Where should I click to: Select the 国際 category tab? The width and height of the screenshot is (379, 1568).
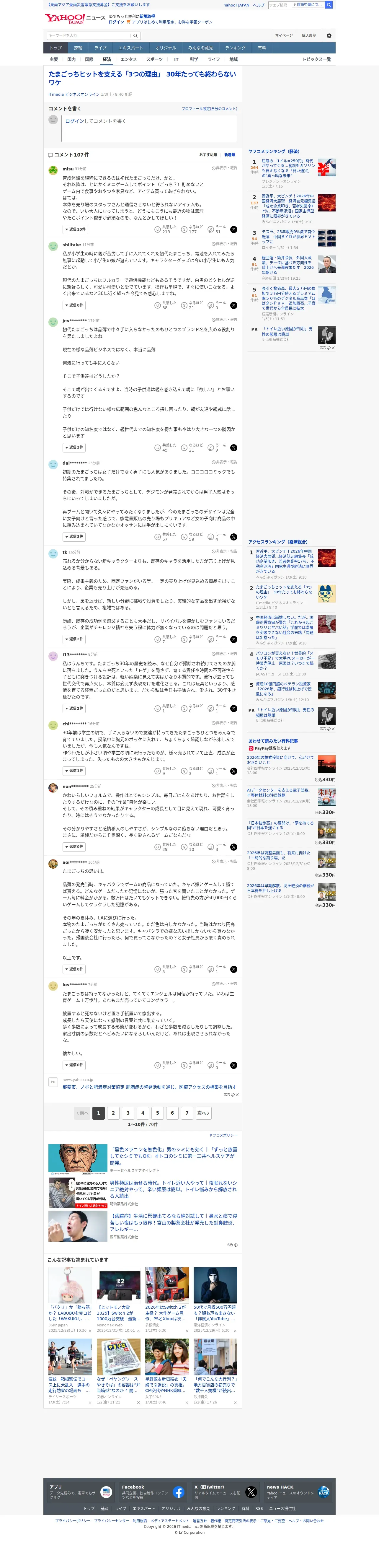click(x=89, y=60)
